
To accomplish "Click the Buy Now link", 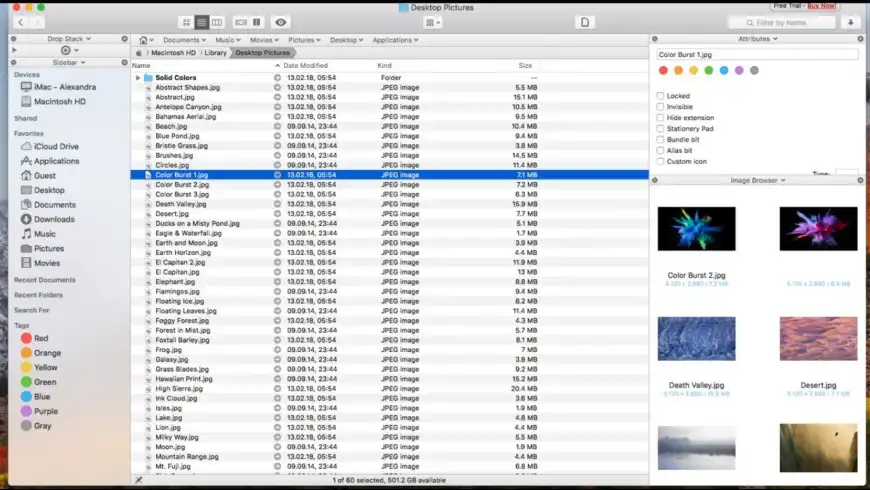I will click(x=822, y=6).
